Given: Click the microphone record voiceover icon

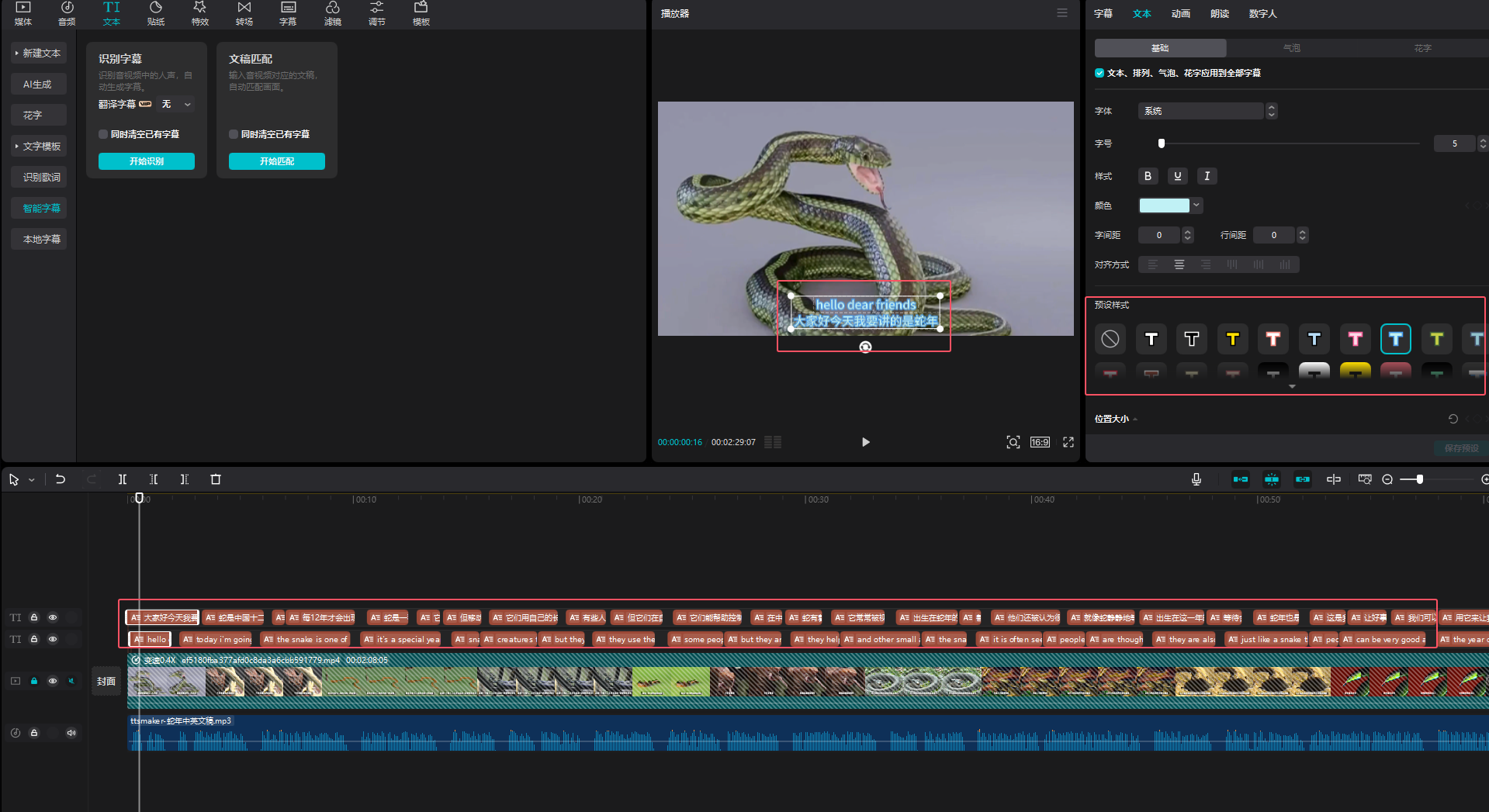Looking at the screenshot, I should tap(1196, 479).
